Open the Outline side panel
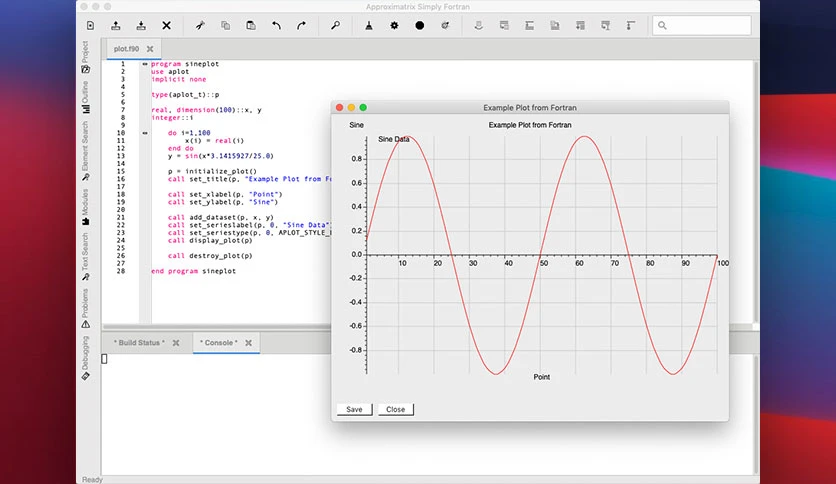The width and height of the screenshot is (836, 484). (85, 98)
